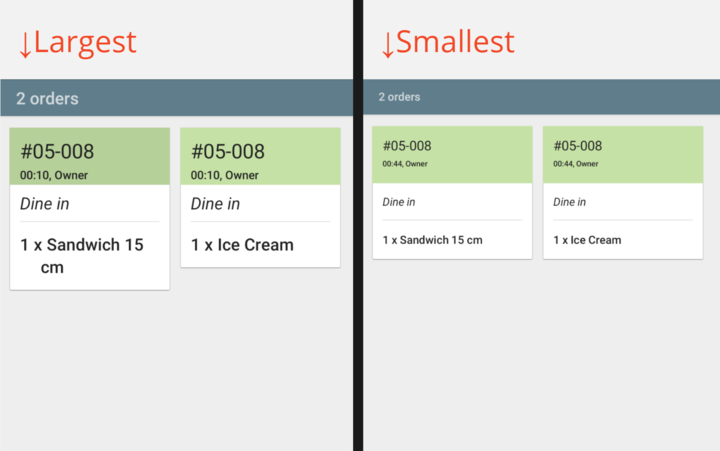
Task: Click "Dine in" on the Smallest panel Sandwich card
Action: coord(399,202)
